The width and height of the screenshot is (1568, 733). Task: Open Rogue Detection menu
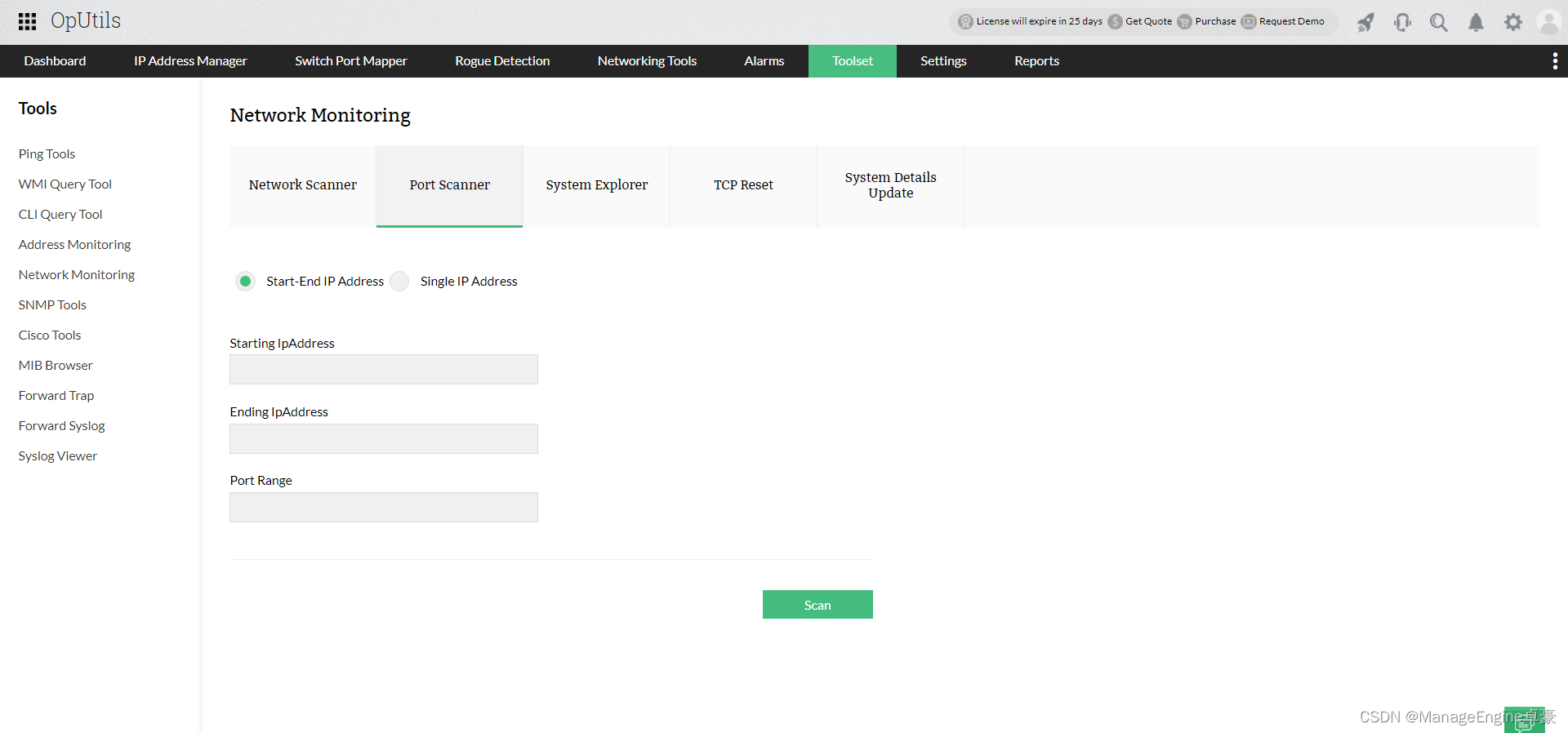point(502,61)
